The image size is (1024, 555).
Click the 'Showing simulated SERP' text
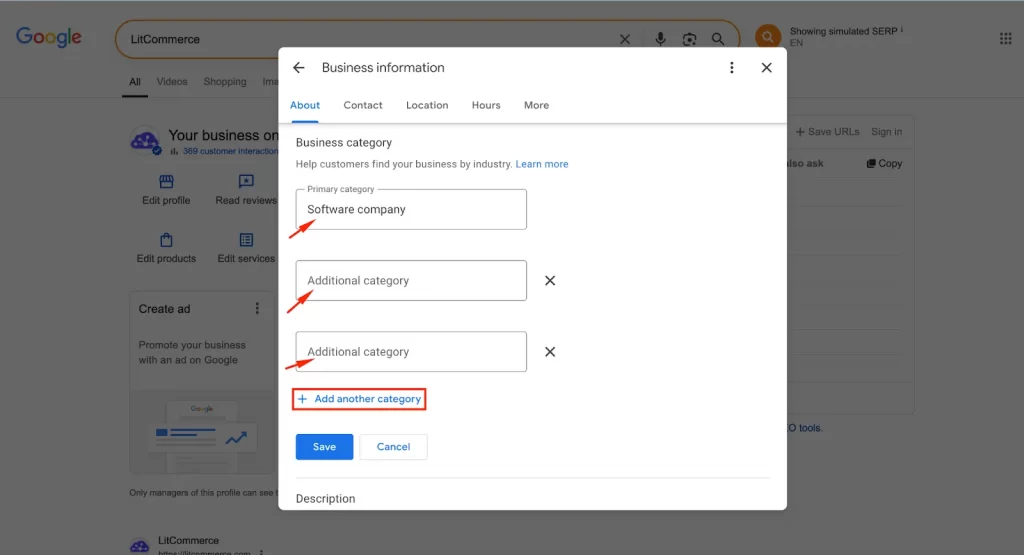click(843, 31)
